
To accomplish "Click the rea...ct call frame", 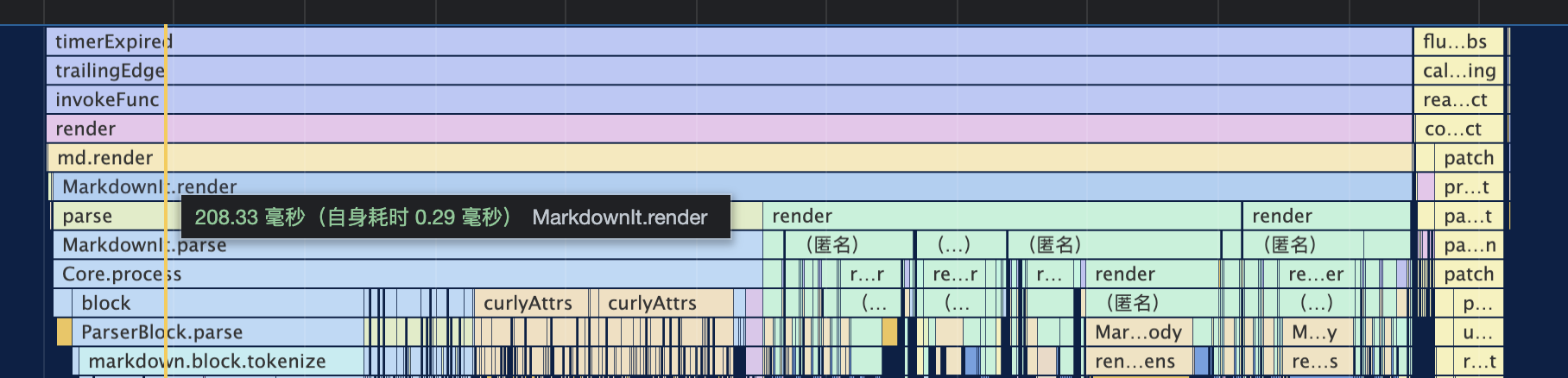I will (x=1457, y=100).
